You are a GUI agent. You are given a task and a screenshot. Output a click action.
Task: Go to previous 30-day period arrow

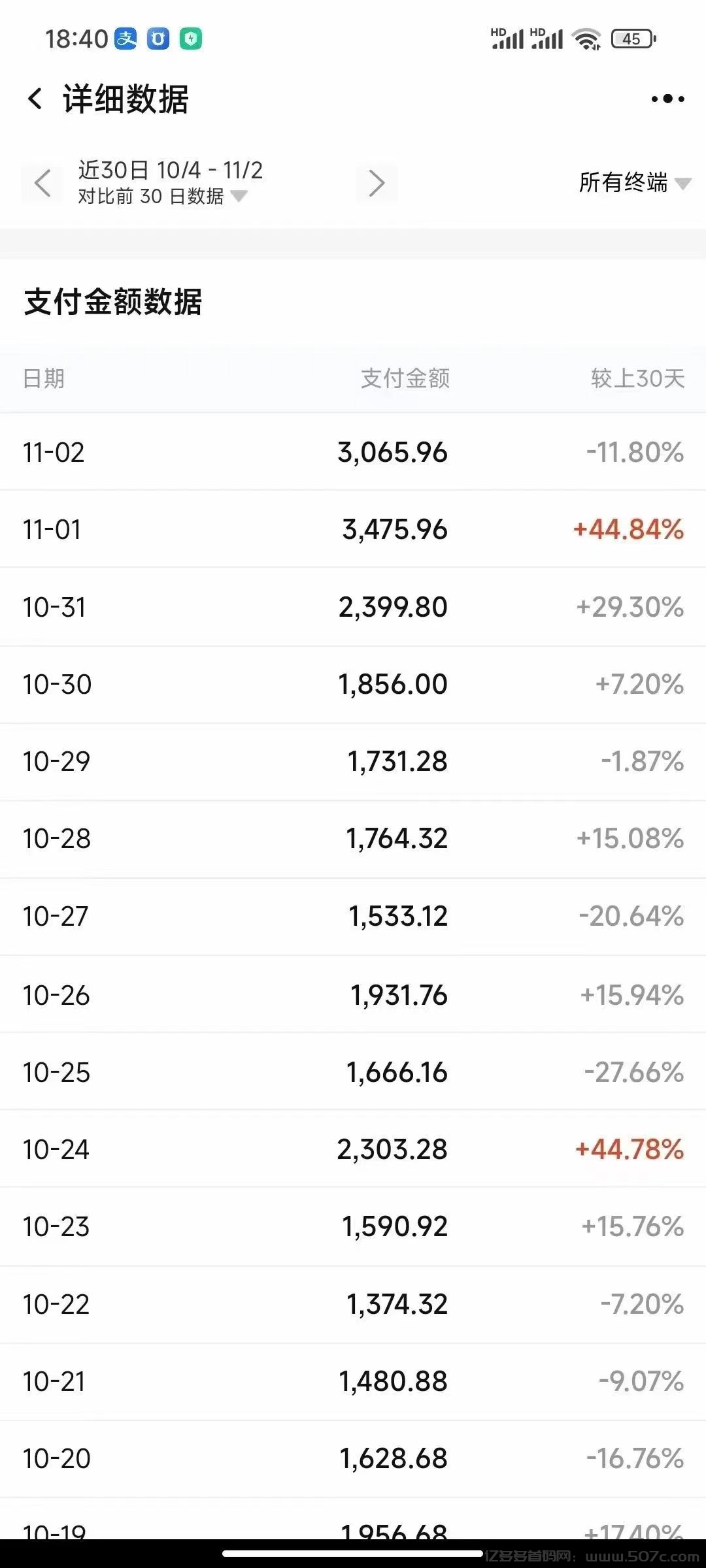click(x=43, y=183)
